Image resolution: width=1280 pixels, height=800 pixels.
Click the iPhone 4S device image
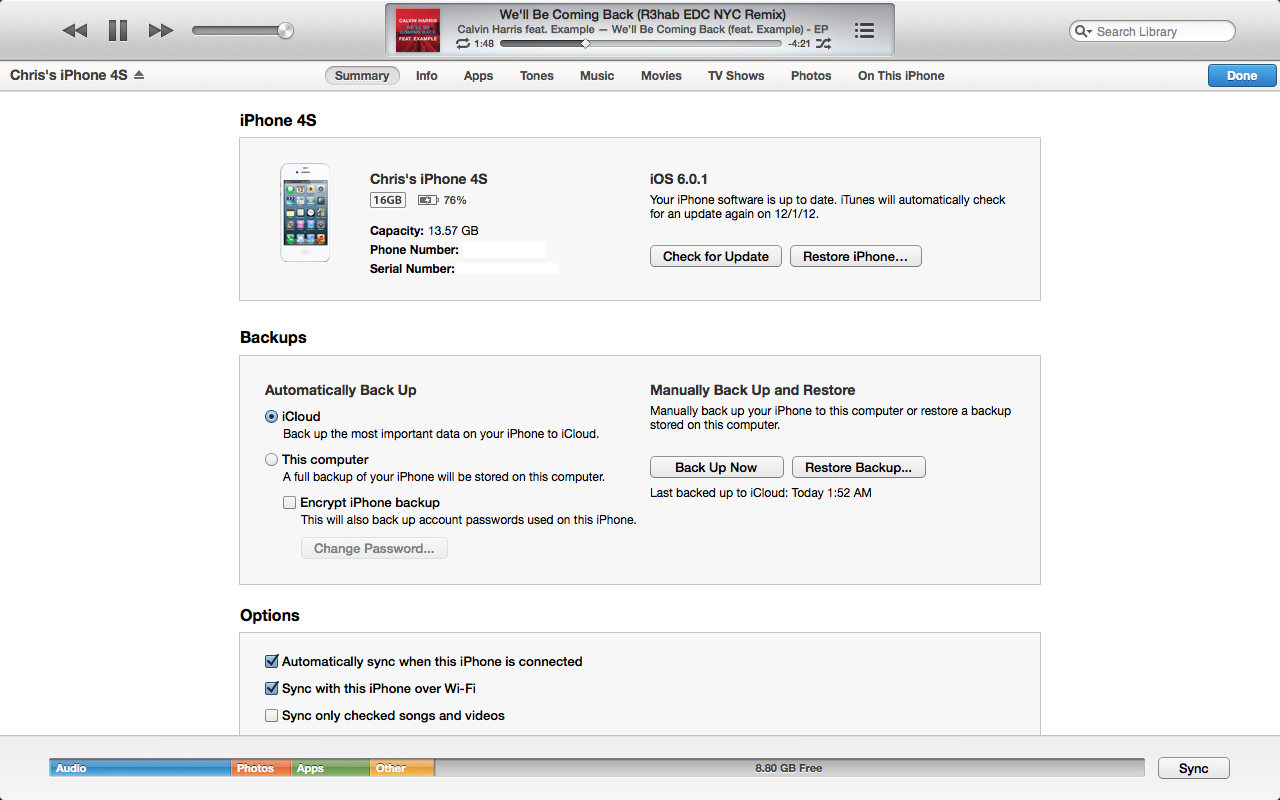(305, 212)
